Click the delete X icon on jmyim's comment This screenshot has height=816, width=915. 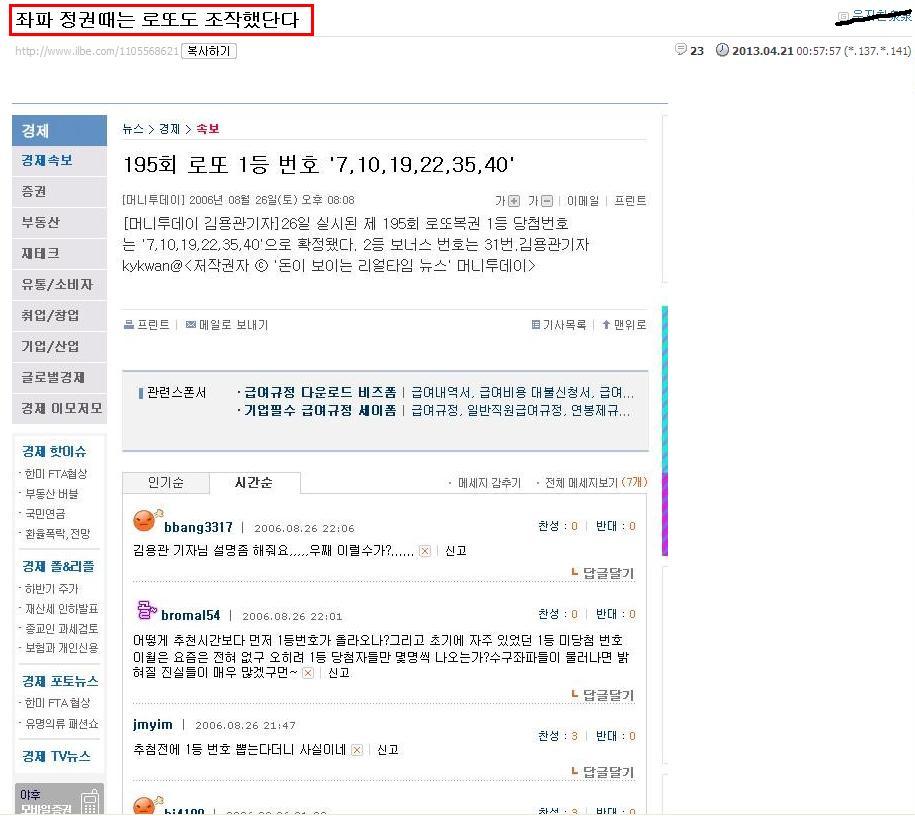(357, 750)
